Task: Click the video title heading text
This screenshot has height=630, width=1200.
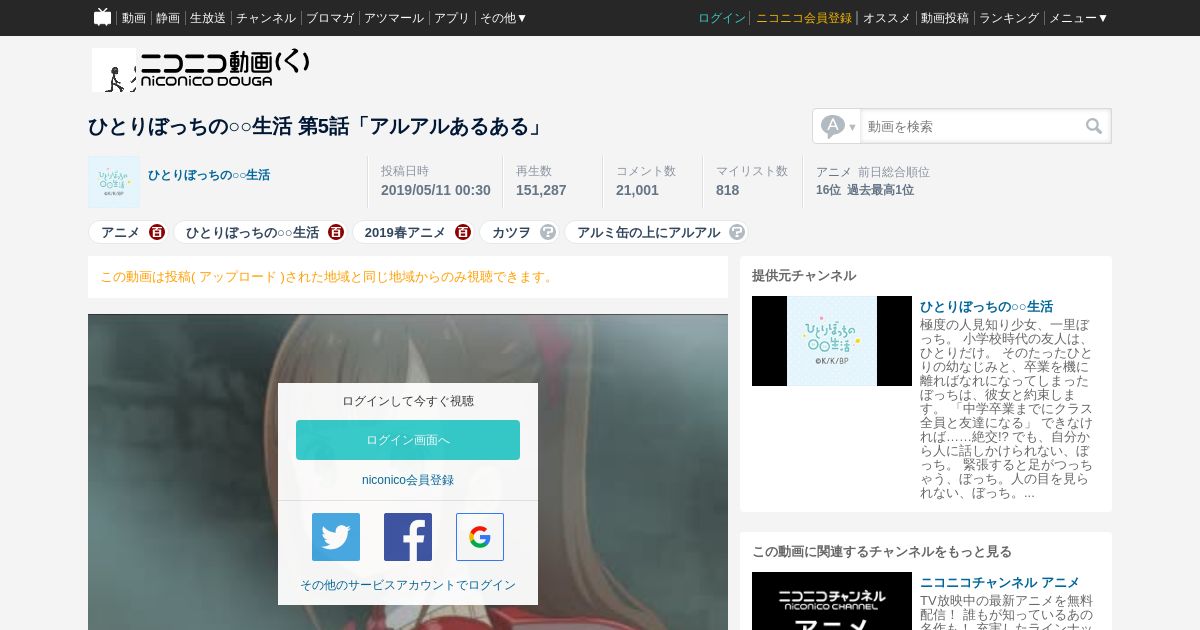Action: click(316, 126)
